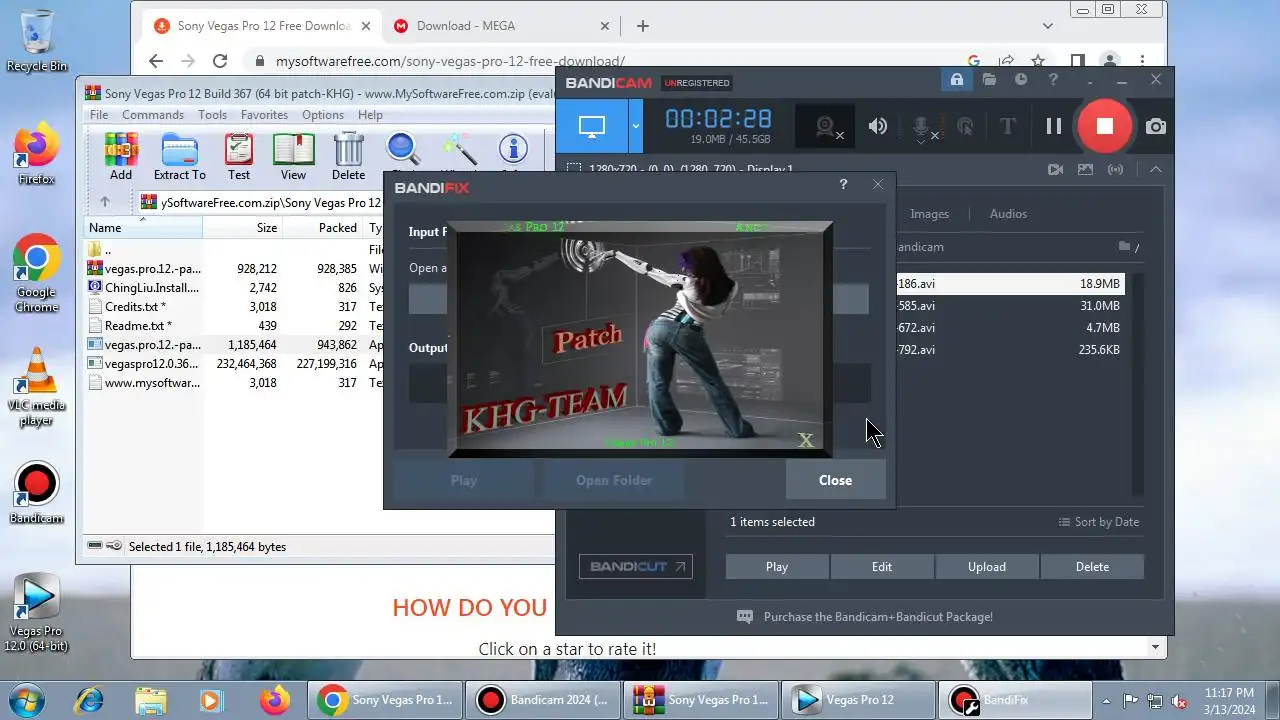Stop recording with Bandicam red button

[x=1104, y=126]
